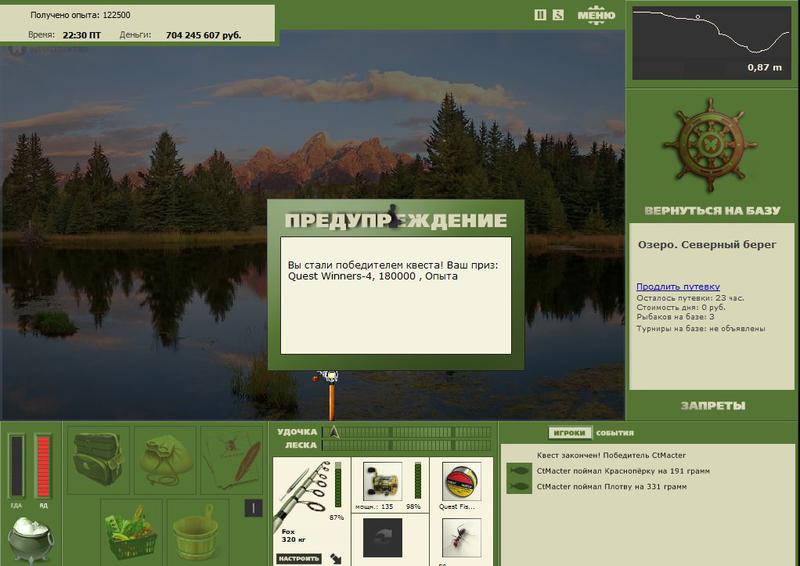This screenshot has height=566, width=800.
Task: Click 'Получено опыта: 122500' text
Action: click(80, 15)
